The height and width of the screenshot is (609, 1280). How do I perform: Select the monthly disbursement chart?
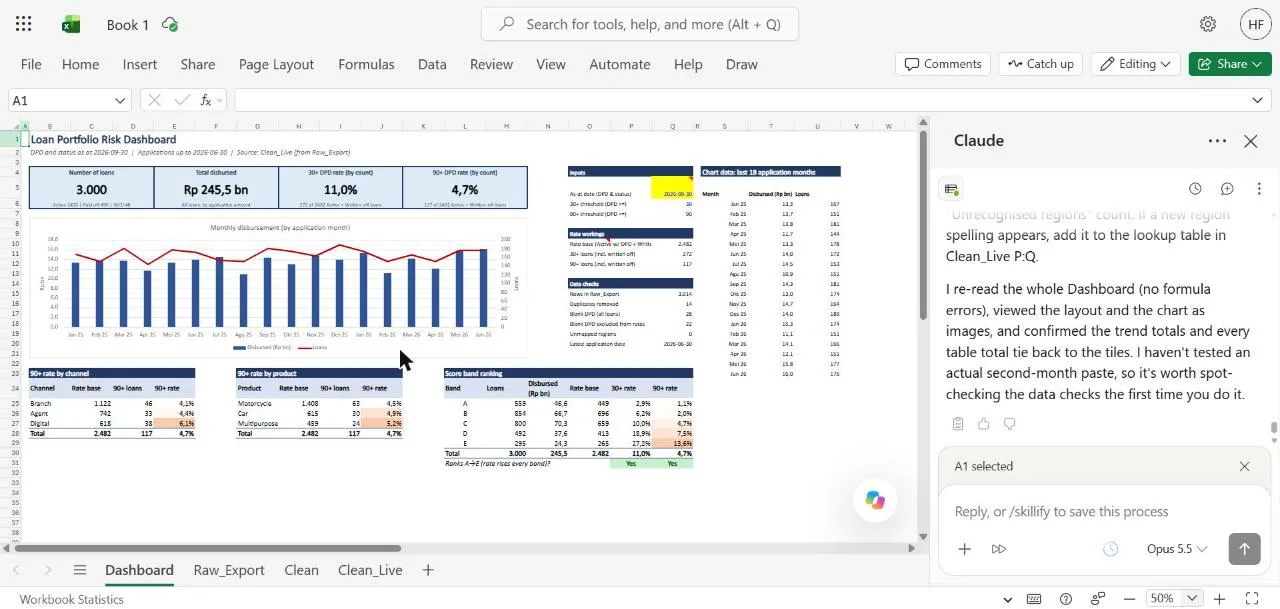[278, 287]
